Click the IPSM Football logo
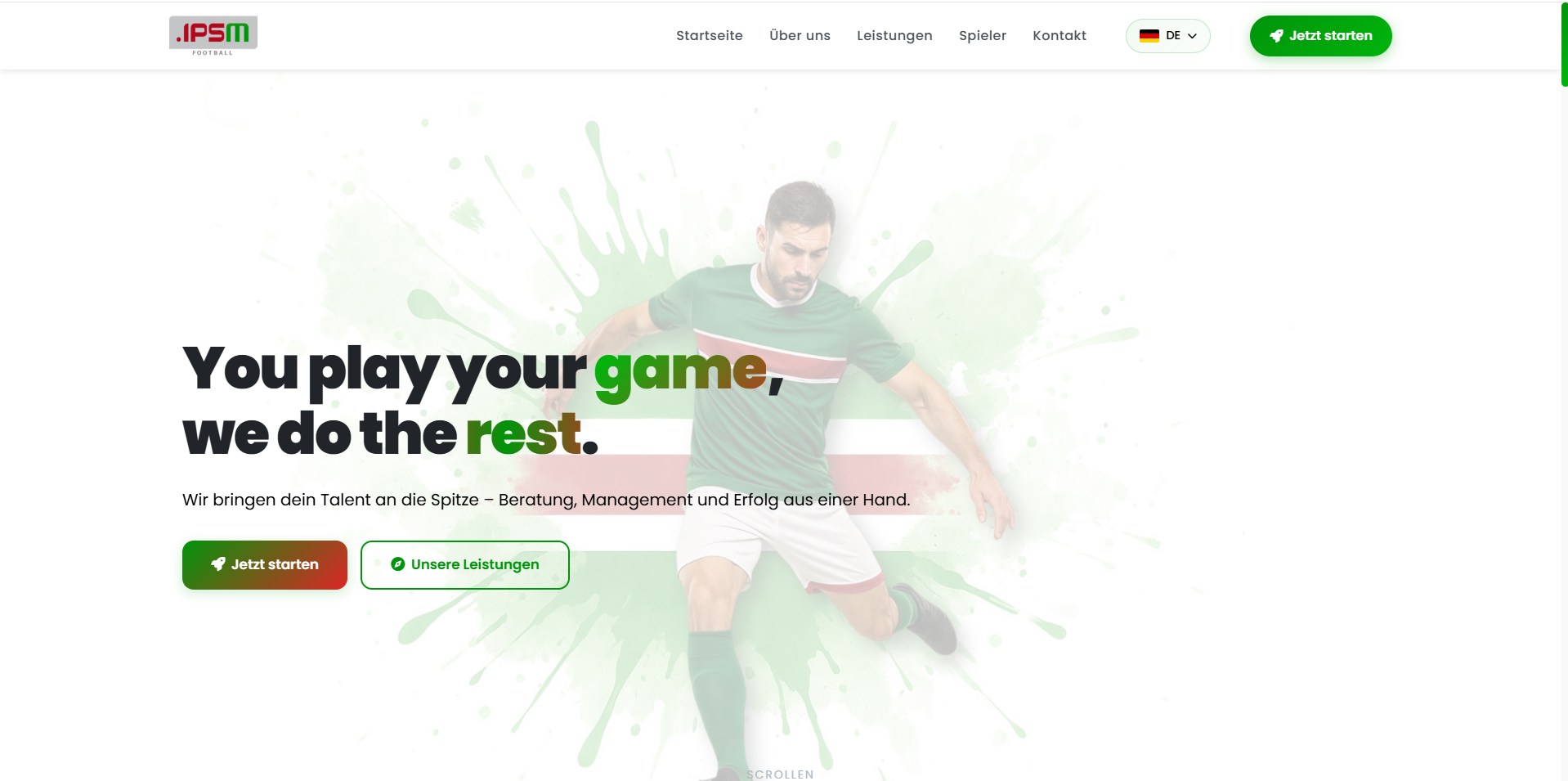Viewport: 1568px width, 781px height. 213,35
